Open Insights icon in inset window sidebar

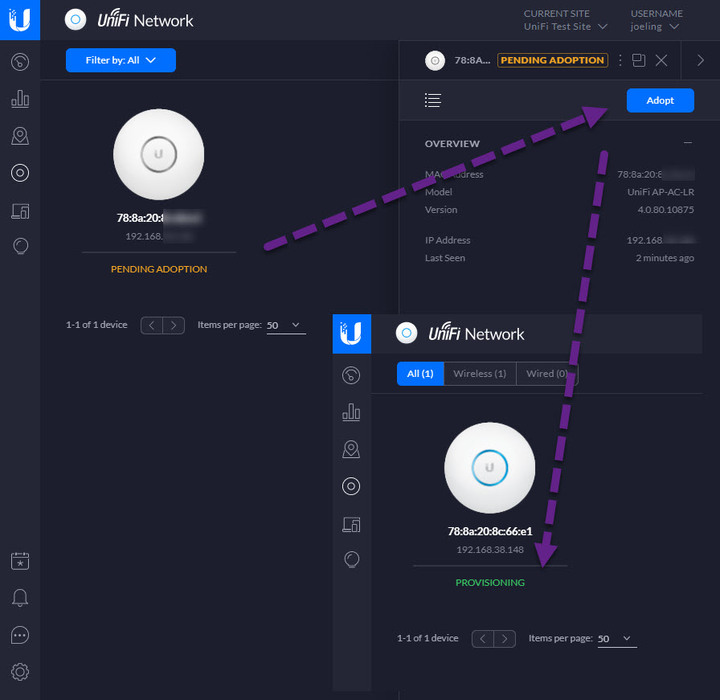point(351,560)
